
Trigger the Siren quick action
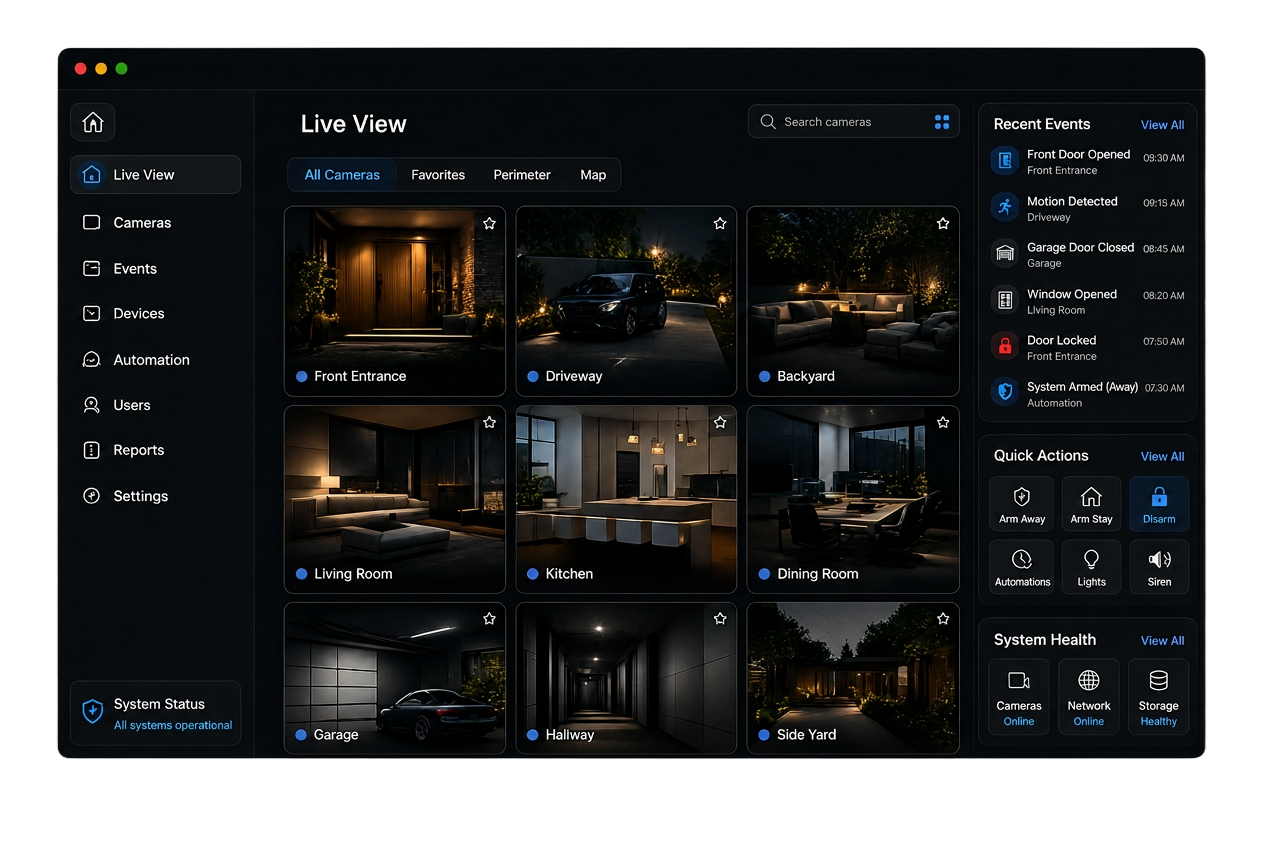1159,567
